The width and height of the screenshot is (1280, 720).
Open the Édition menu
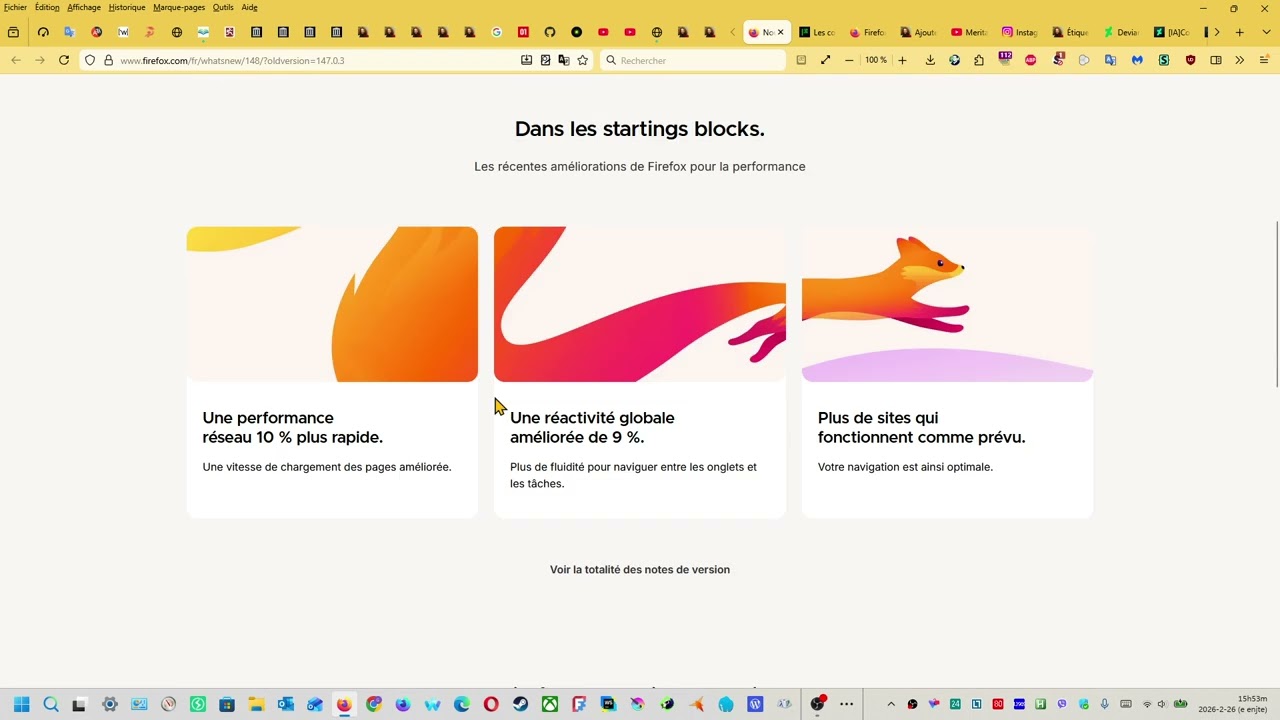pyautogui.click(x=47, y=7)
